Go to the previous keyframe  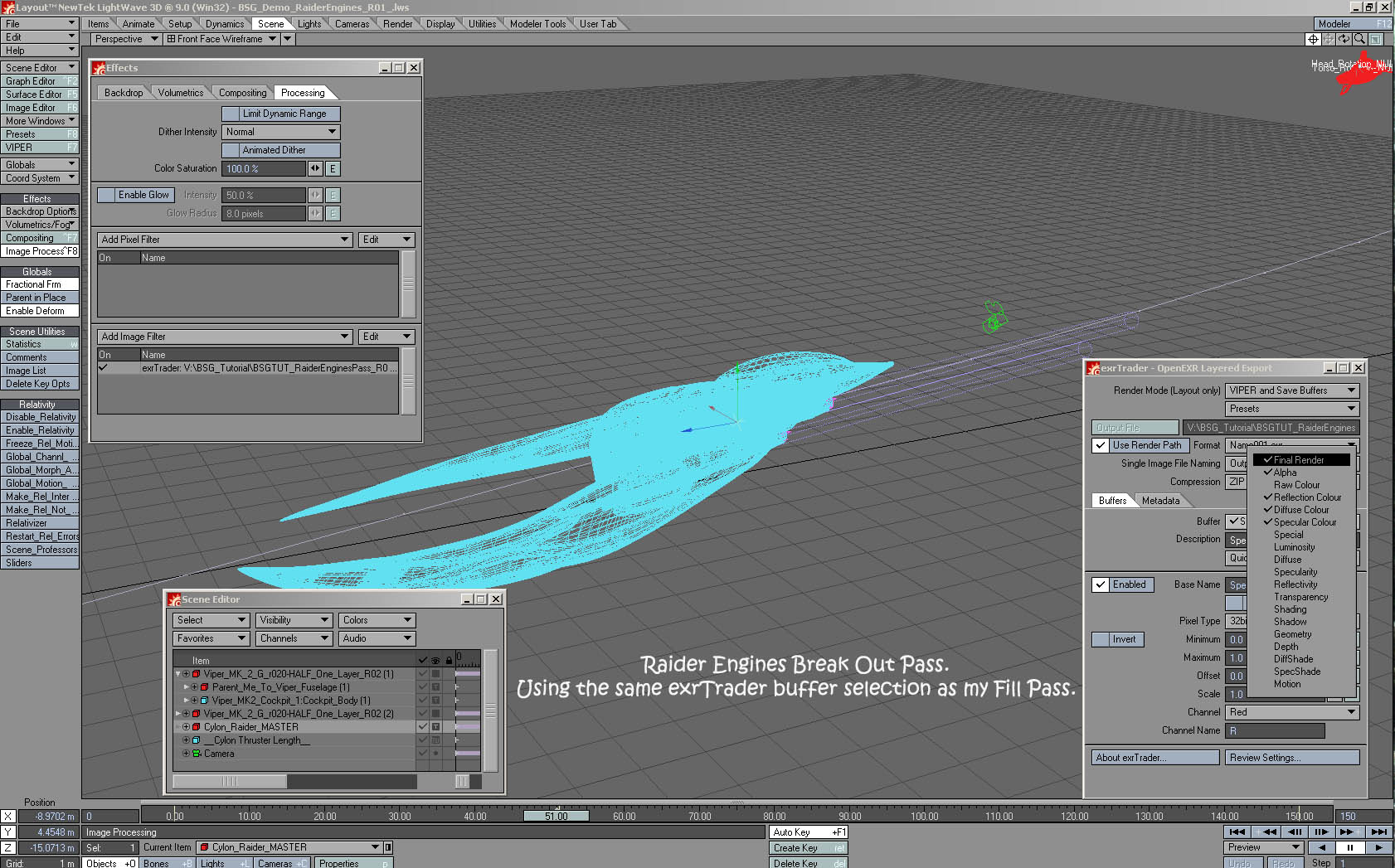(1266, 832)
